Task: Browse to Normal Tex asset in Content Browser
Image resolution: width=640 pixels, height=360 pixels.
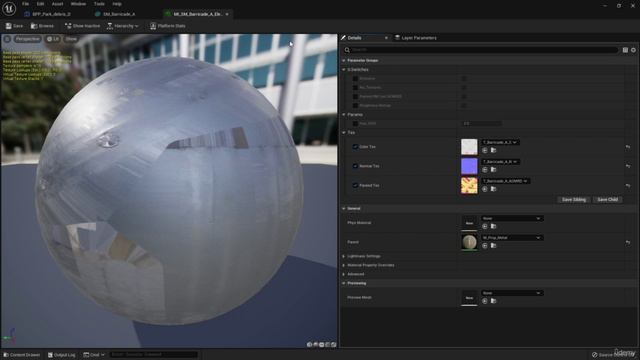Action: (x=493, y=169)
